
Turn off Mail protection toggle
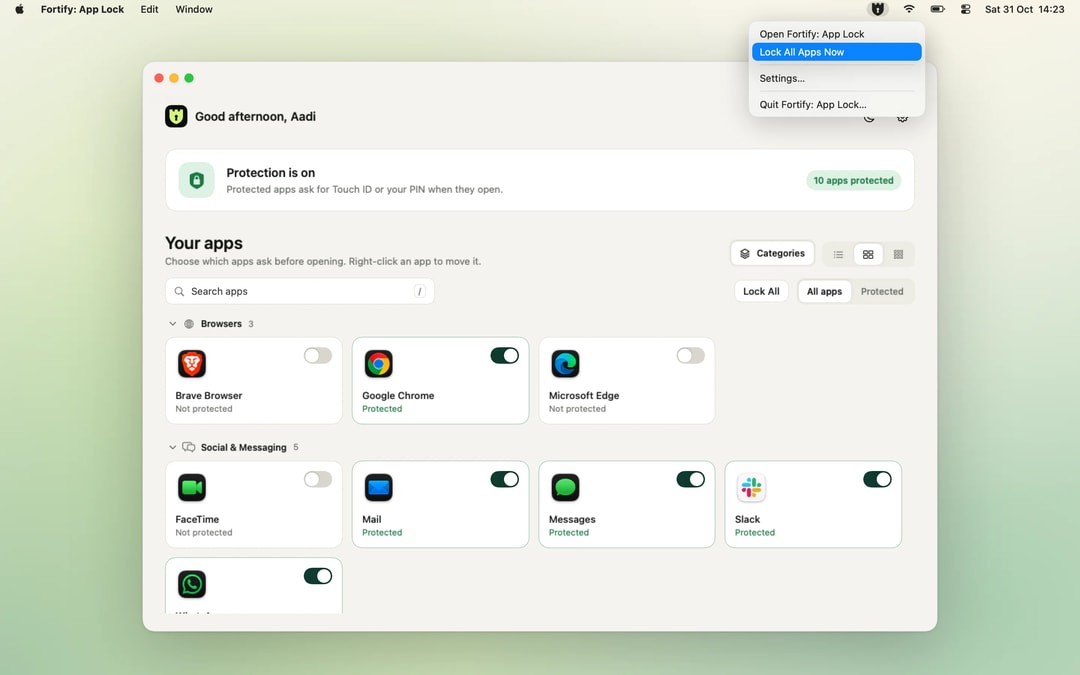504,479
